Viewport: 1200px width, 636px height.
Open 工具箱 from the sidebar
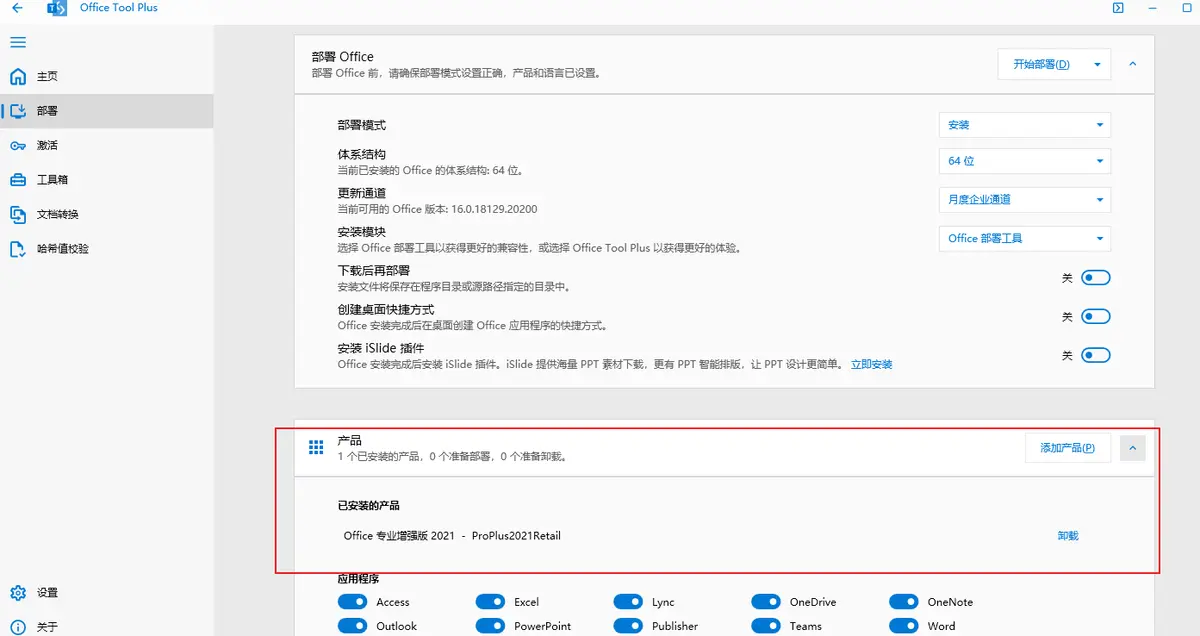tap(107, 180)
